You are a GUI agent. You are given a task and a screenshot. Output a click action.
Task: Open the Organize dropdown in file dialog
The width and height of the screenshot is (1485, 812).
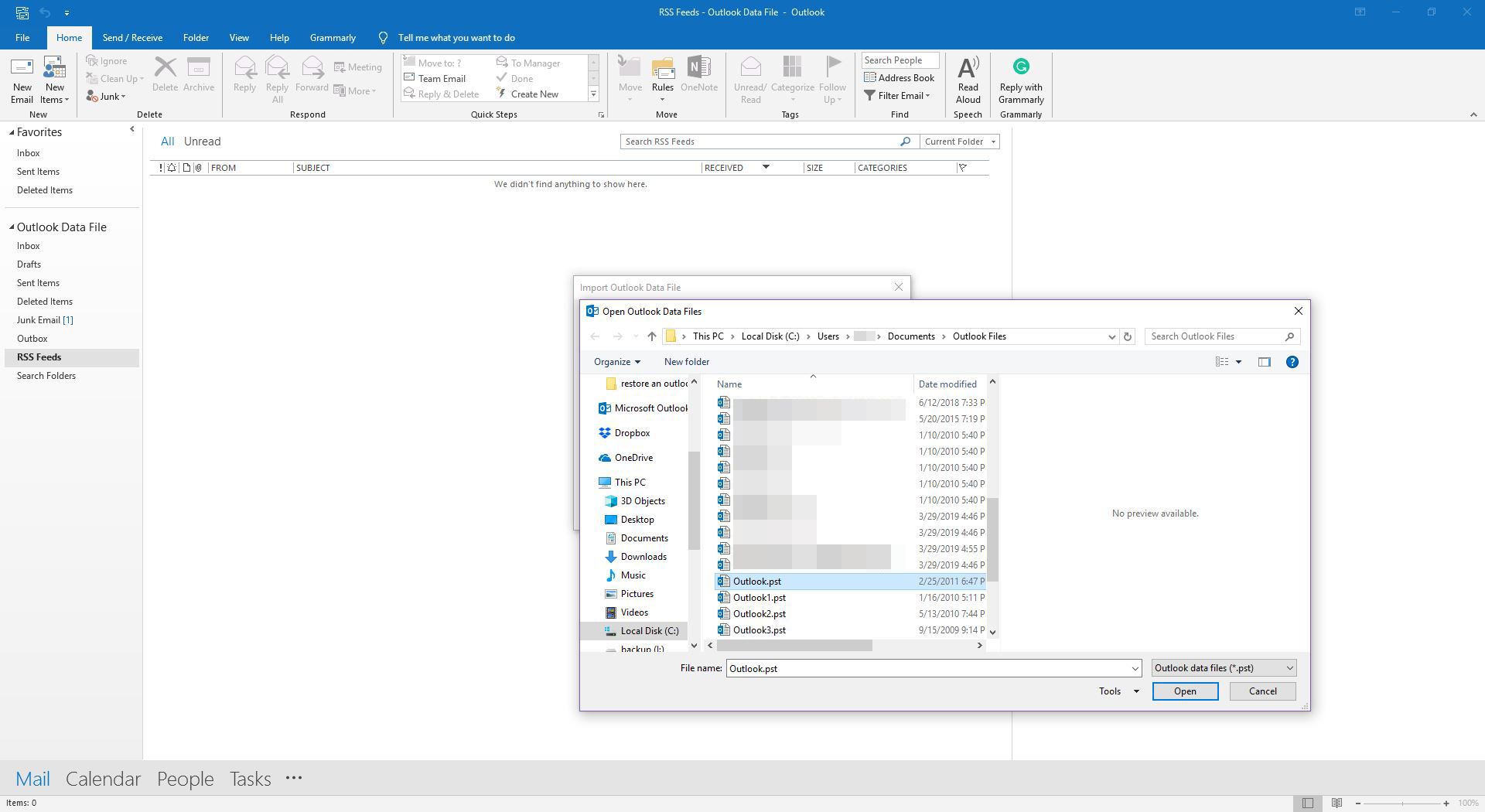point(616,362)
